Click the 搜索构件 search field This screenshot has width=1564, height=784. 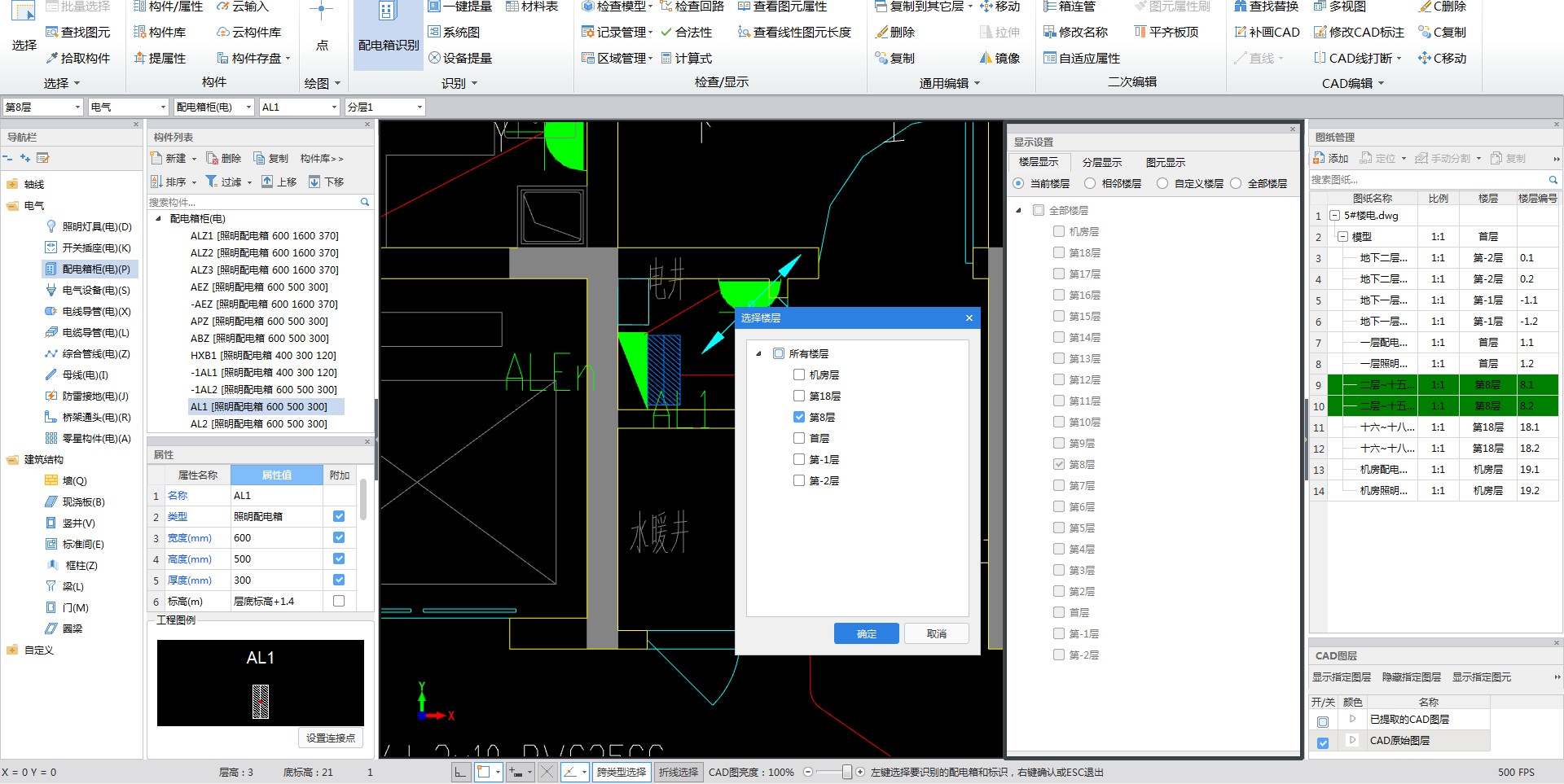tap(253, 202)
